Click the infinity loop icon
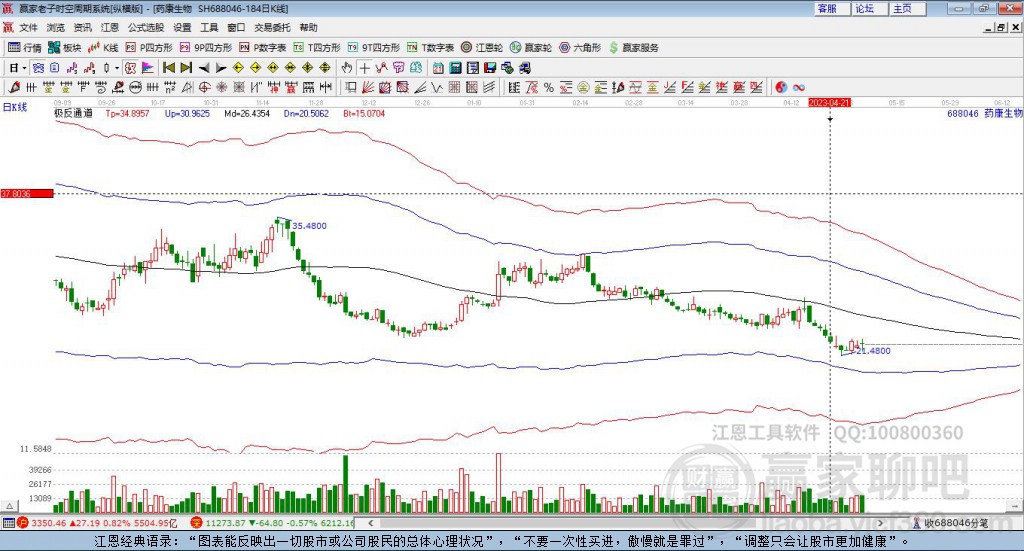The width and height of the screenshot is (1024, 551). [798, 87]
